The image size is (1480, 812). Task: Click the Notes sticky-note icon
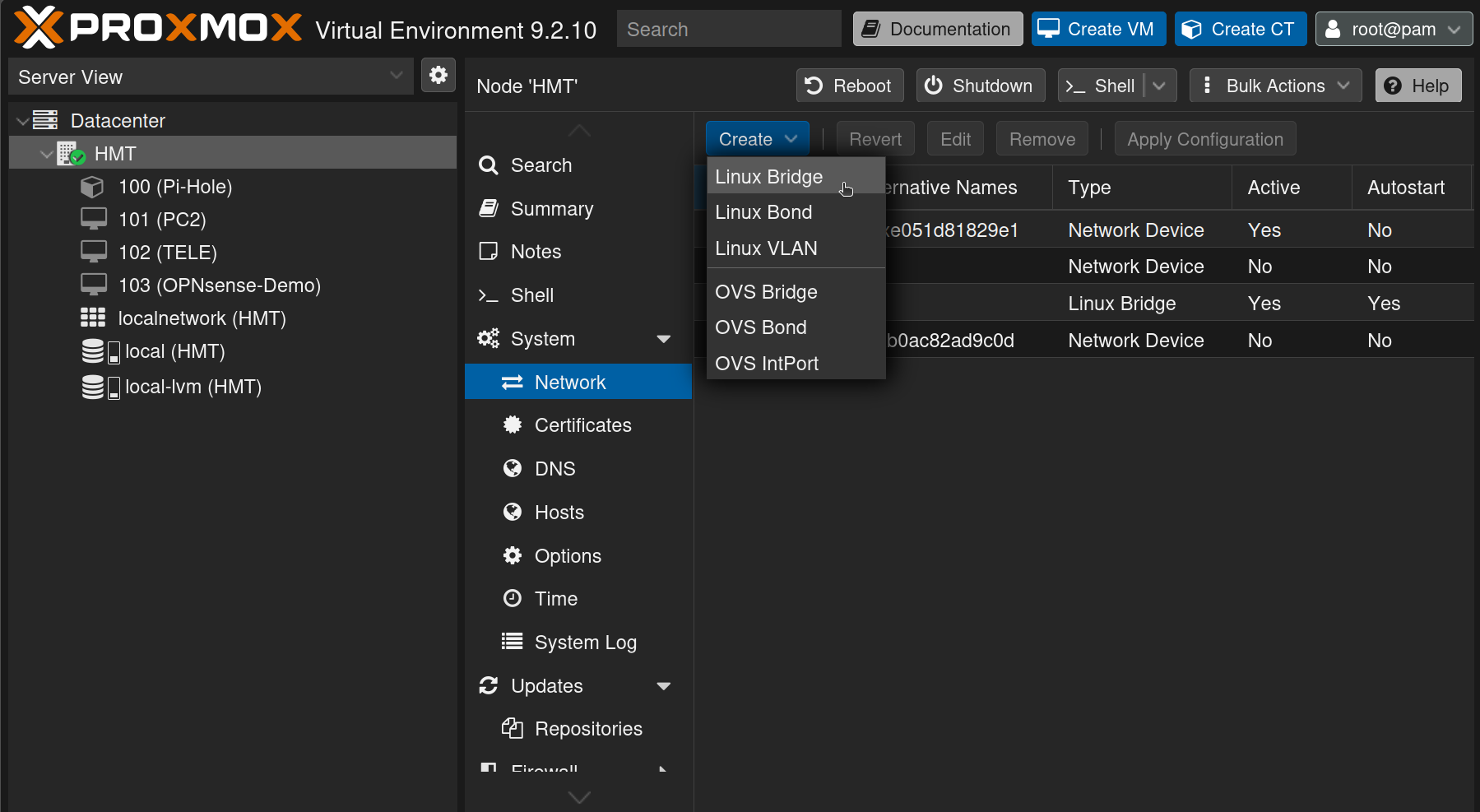[x=489, y=251]
